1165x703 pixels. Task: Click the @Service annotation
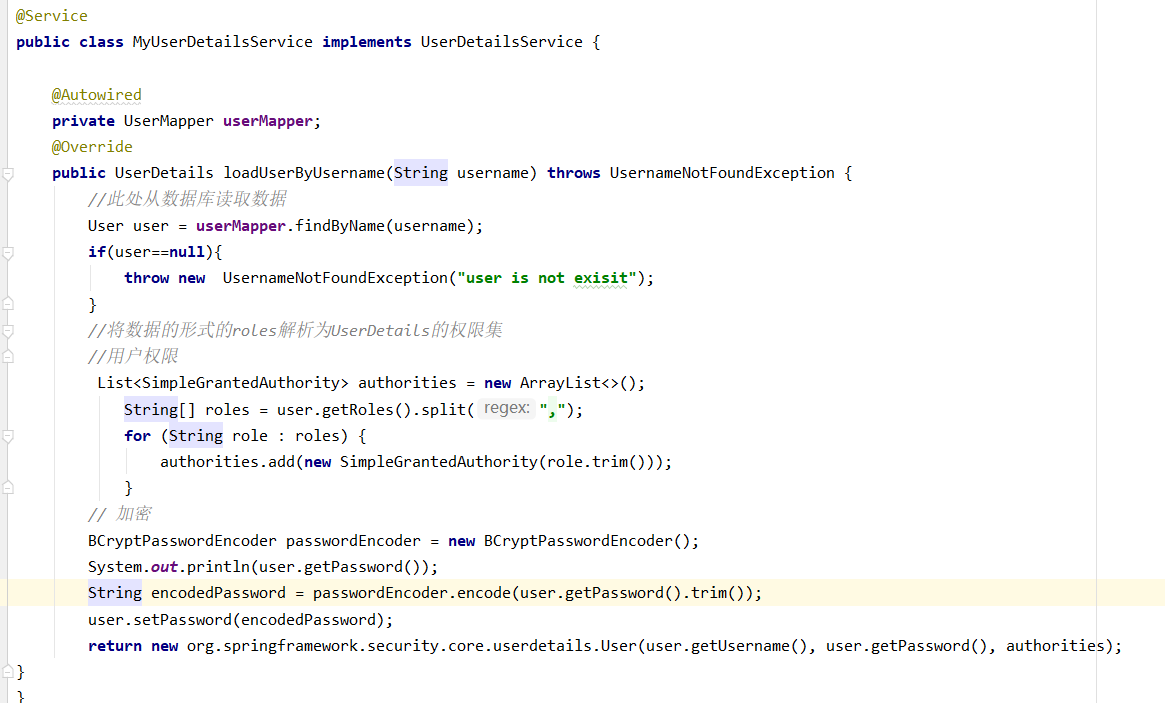(x=51, y=16)
